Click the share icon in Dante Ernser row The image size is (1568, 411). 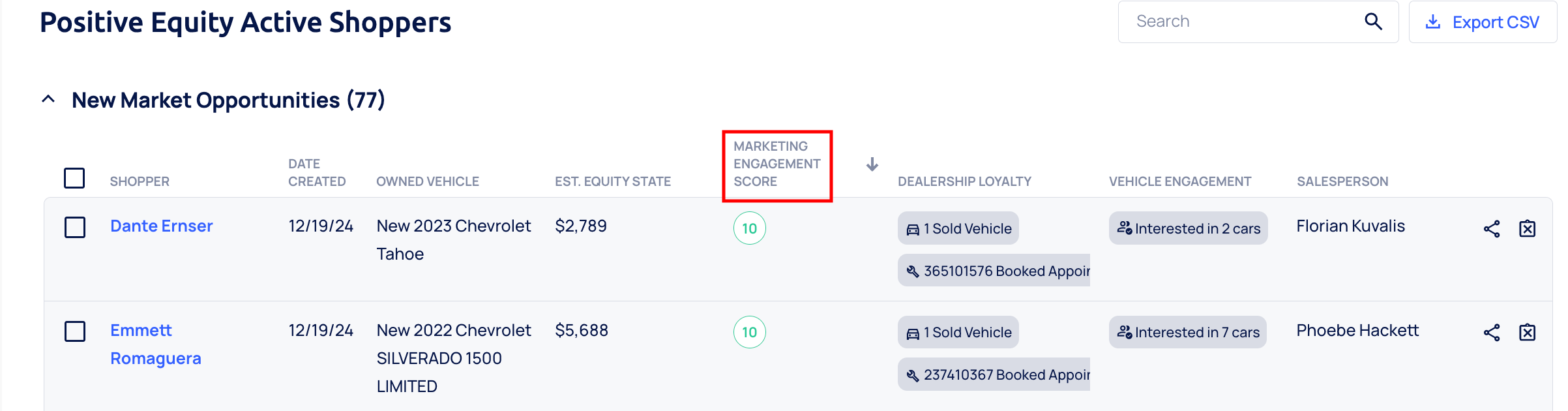tap(1492, 229)
